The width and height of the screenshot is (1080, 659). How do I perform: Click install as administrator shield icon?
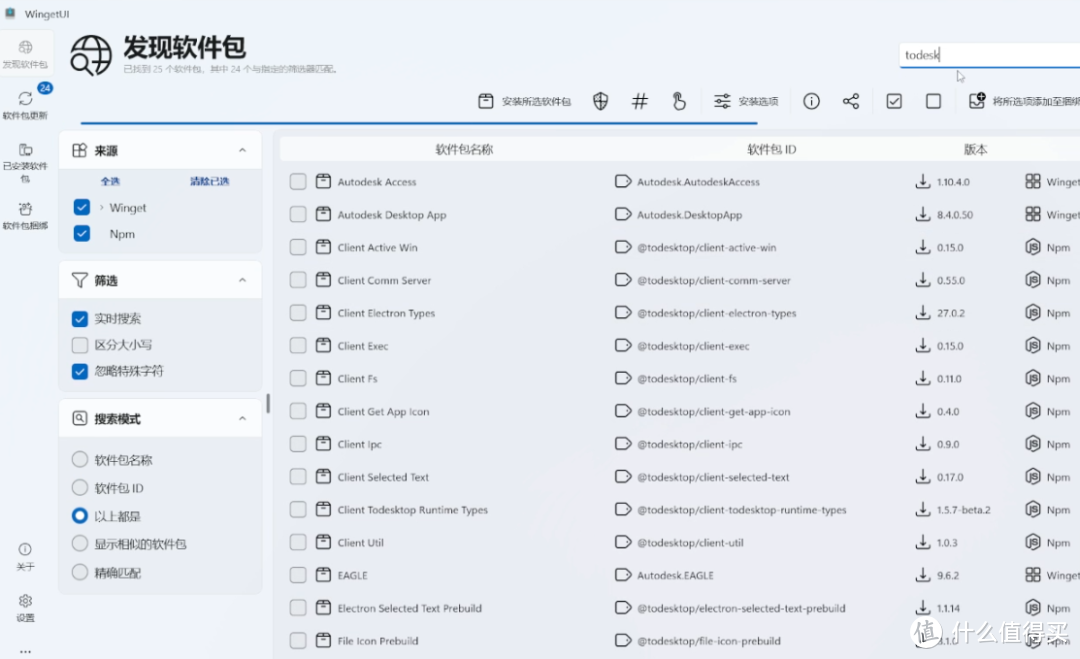pyautogui.click(x=601, y=102)
